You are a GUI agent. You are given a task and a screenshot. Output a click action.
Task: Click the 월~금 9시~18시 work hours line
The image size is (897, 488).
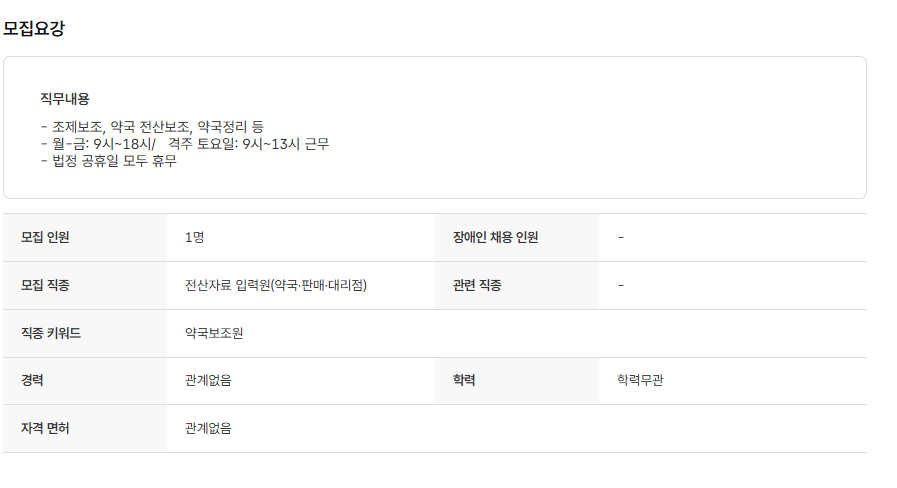click(x=184, y=144)
